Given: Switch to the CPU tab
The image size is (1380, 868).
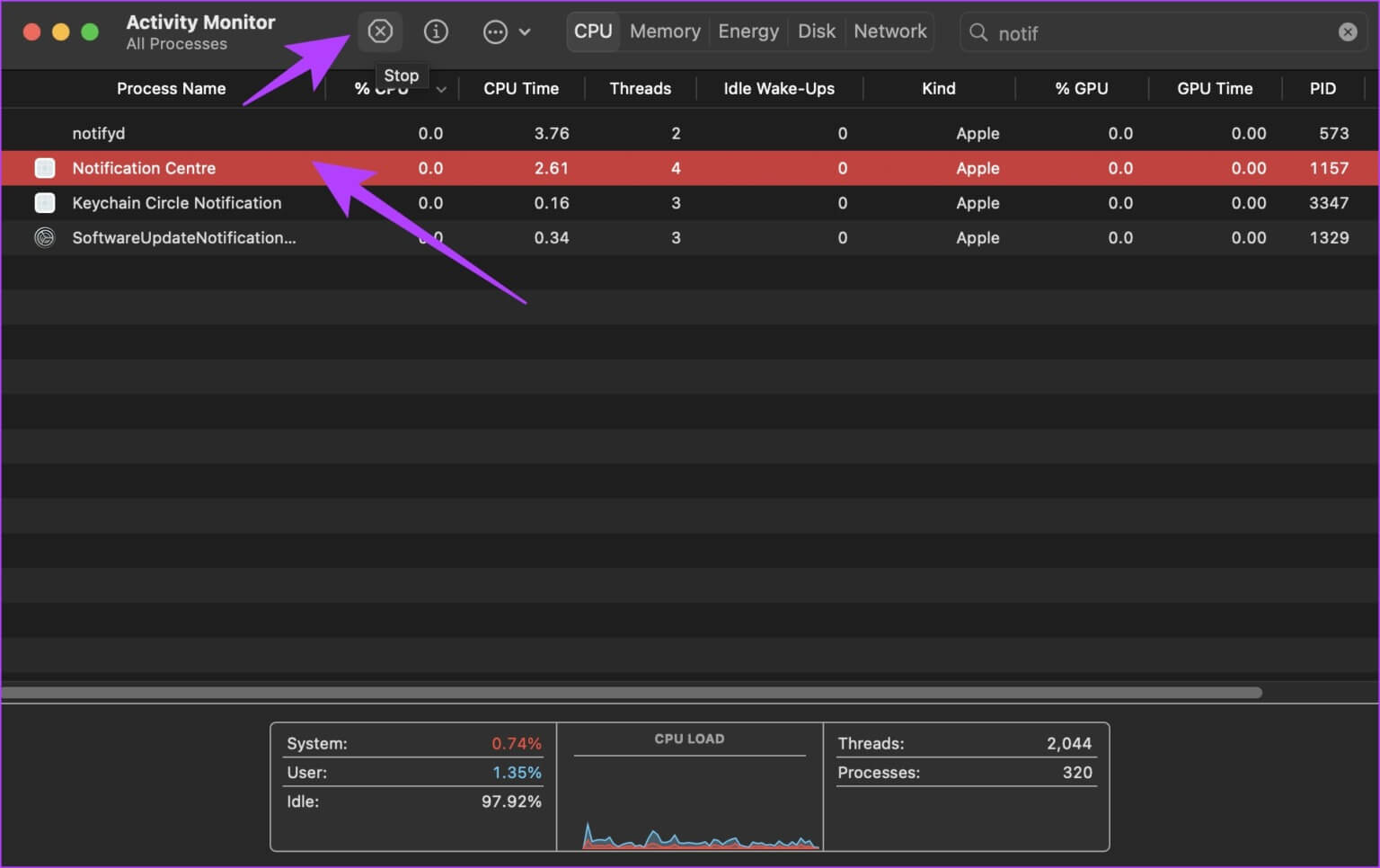Looking at the screenshot, I should 593,31.
